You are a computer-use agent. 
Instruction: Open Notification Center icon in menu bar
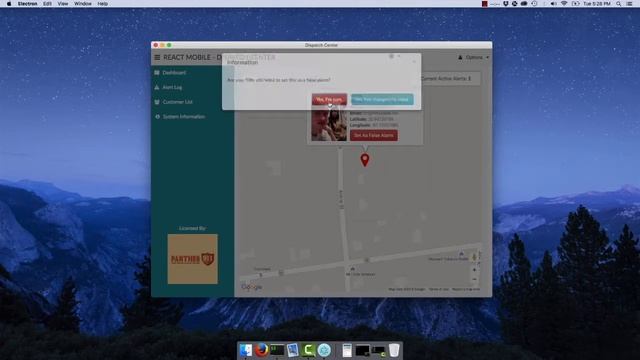pyautogui.click(x=630, y=4)
